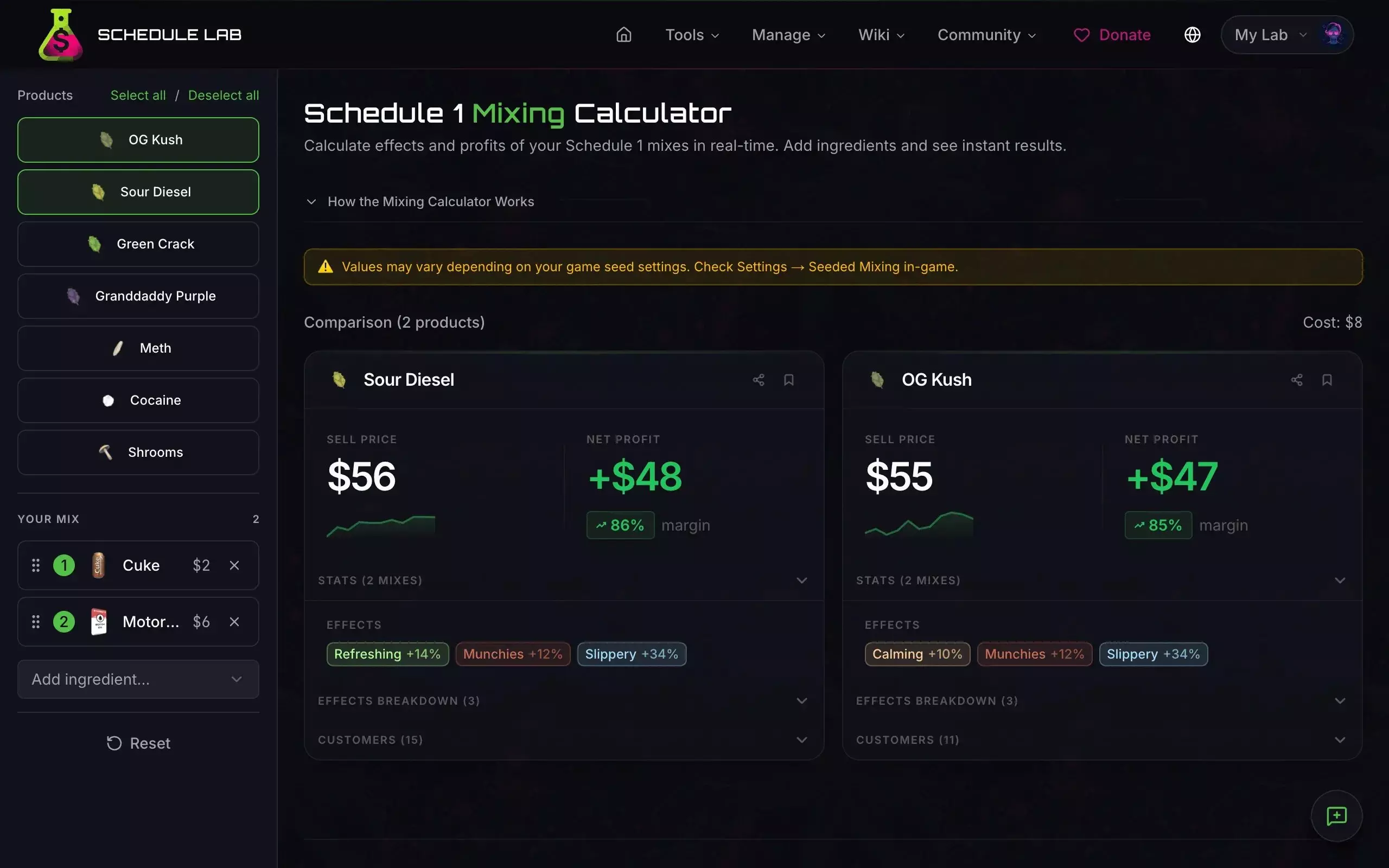Toggle the Green Crack product on
1389x868 pixels.
138,244
